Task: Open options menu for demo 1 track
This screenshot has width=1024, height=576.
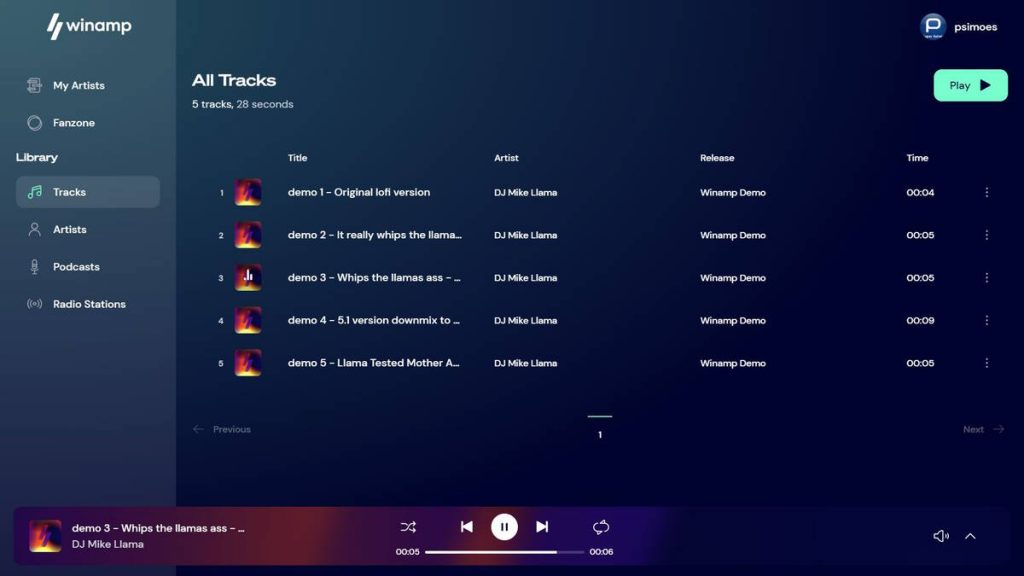Action: [x=986, y=192]
